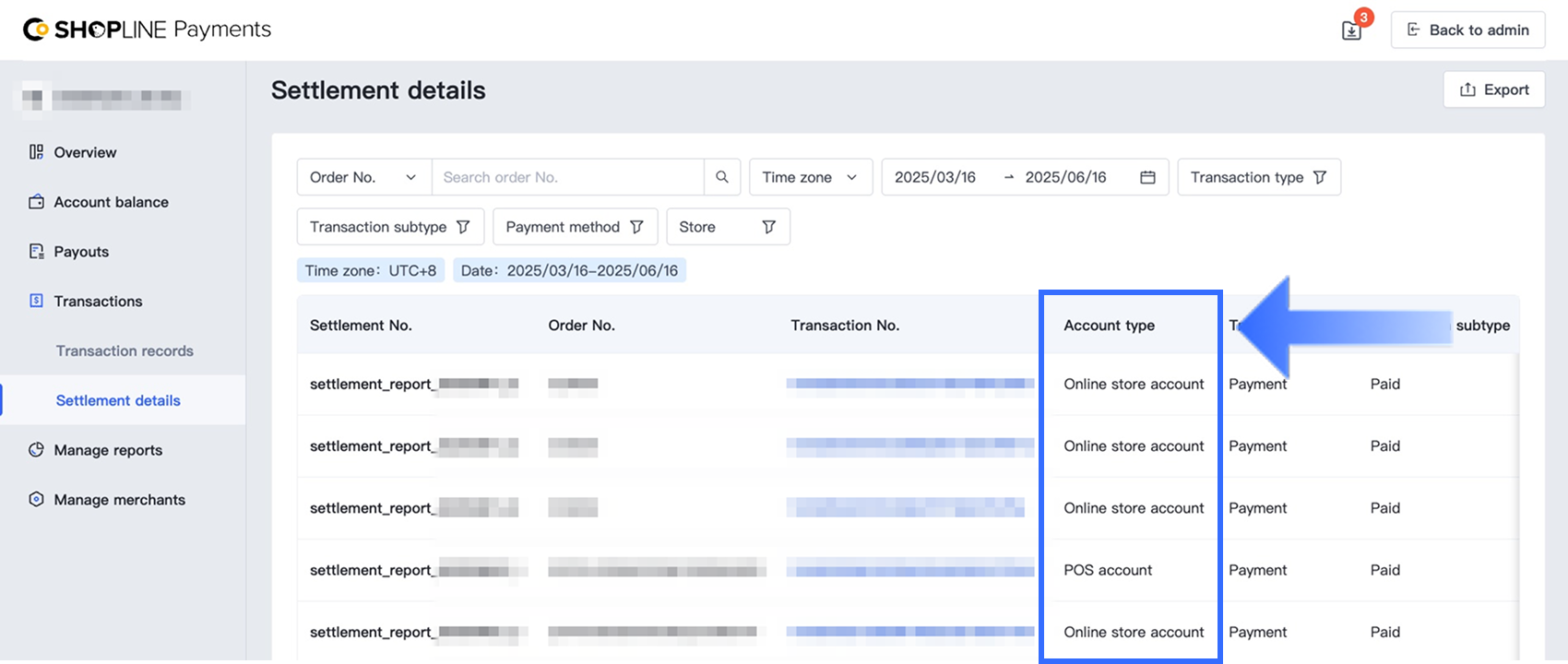Open the Store filter dropdown

coord(727,227)
